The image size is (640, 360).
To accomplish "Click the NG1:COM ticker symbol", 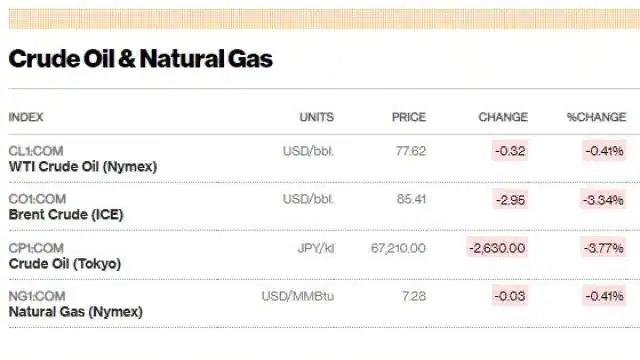I will tap(37, 296).
